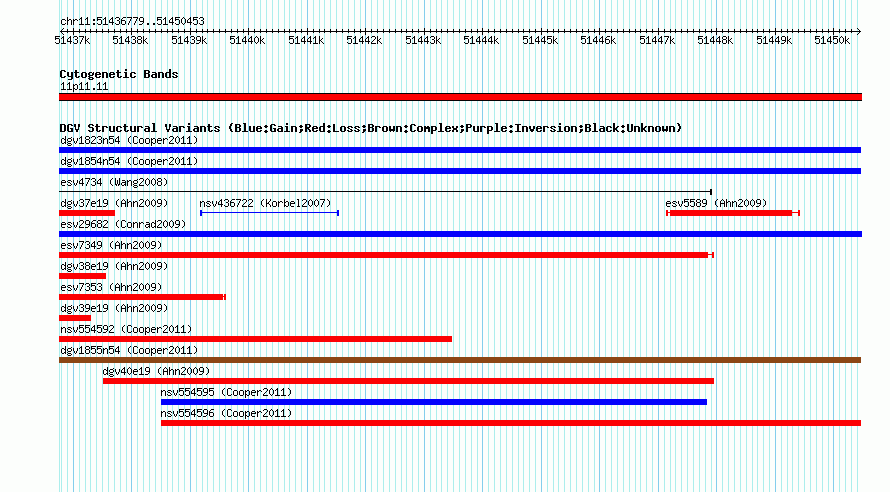Select the dgv38e19 short red bar
This screenshot has width=890, height=492.
(82, 276)
